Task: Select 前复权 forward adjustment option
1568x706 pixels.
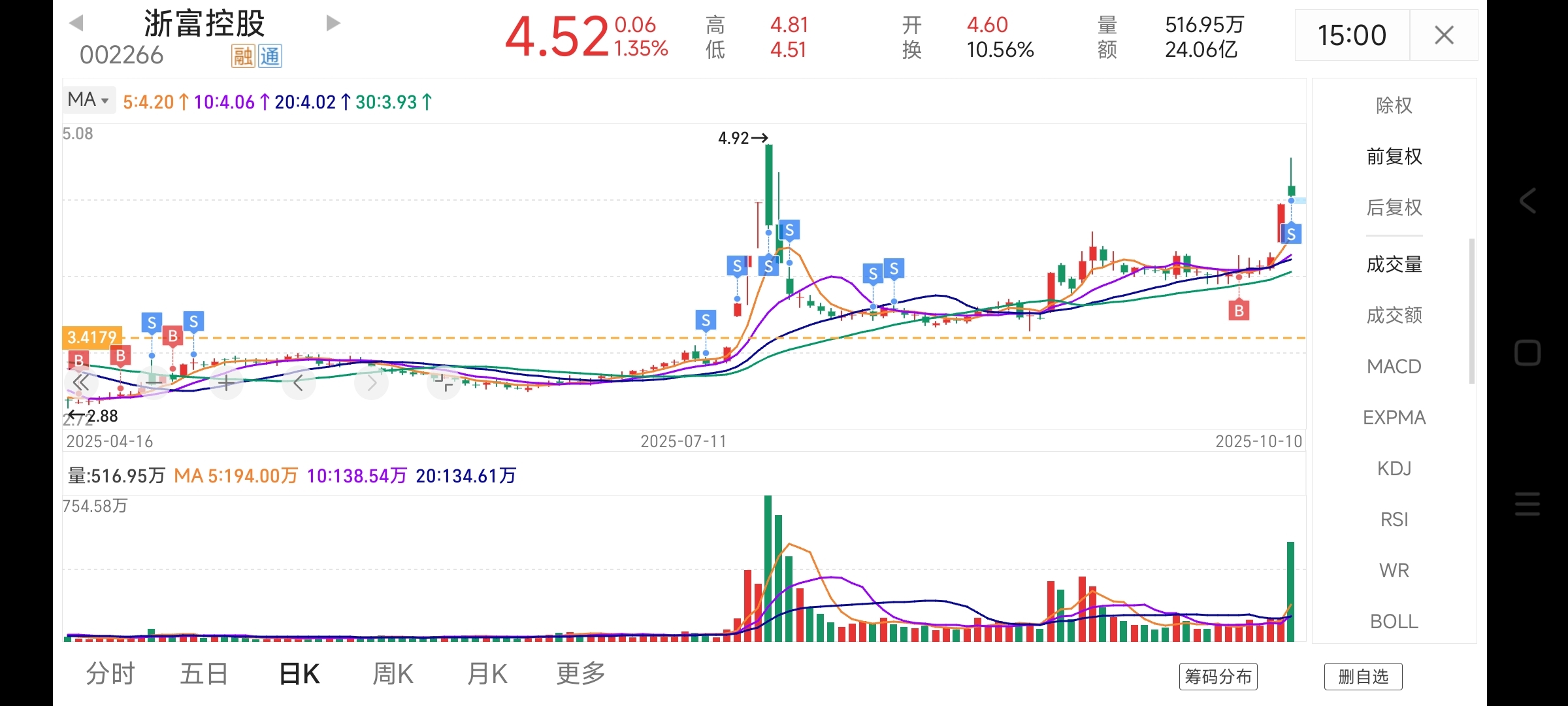Action: point(1394,156)
